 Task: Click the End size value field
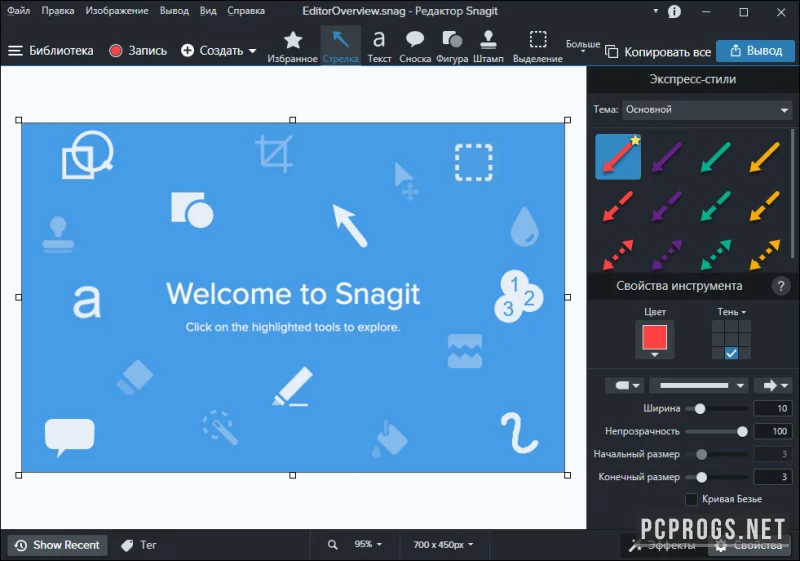772,477
